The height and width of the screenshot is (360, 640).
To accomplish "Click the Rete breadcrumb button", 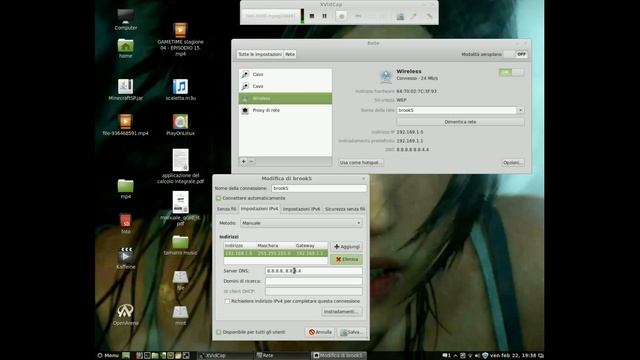I will tap(290, 54).
